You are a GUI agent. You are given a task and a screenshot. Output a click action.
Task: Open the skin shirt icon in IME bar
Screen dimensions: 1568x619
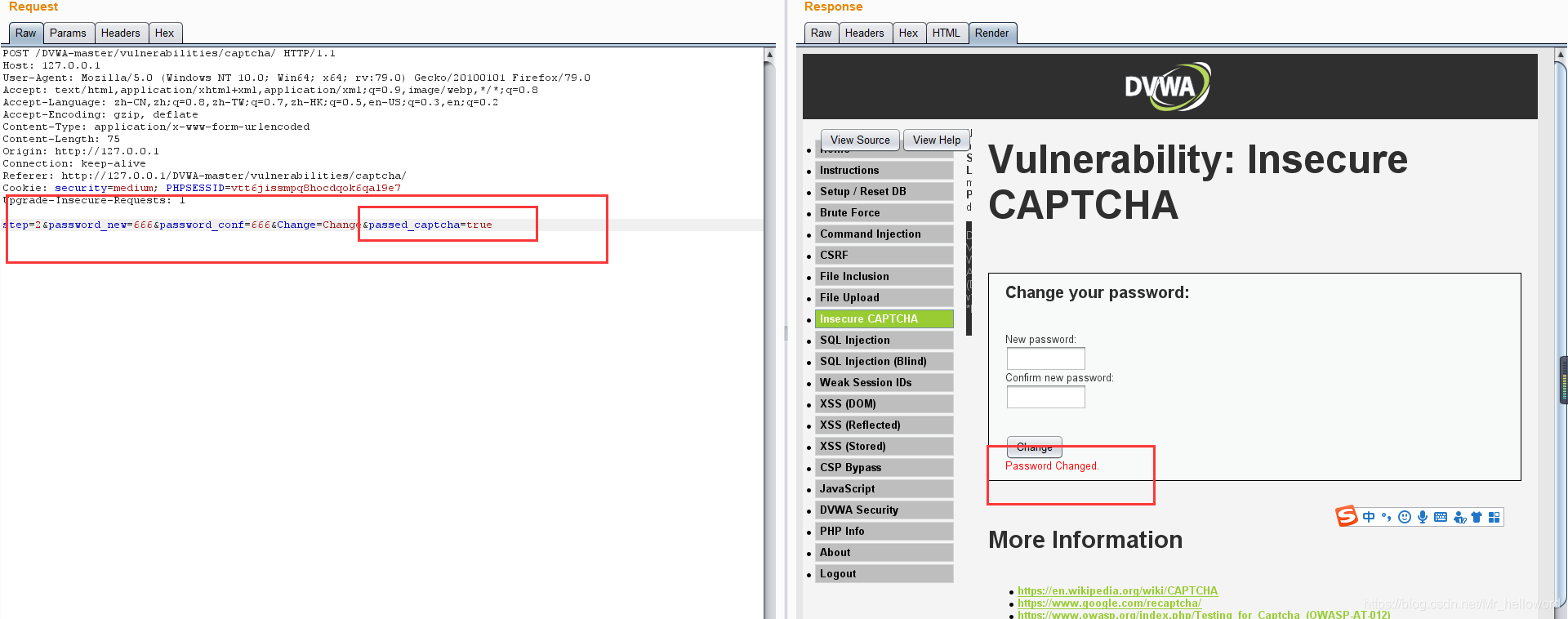[x=1477, y=517]
